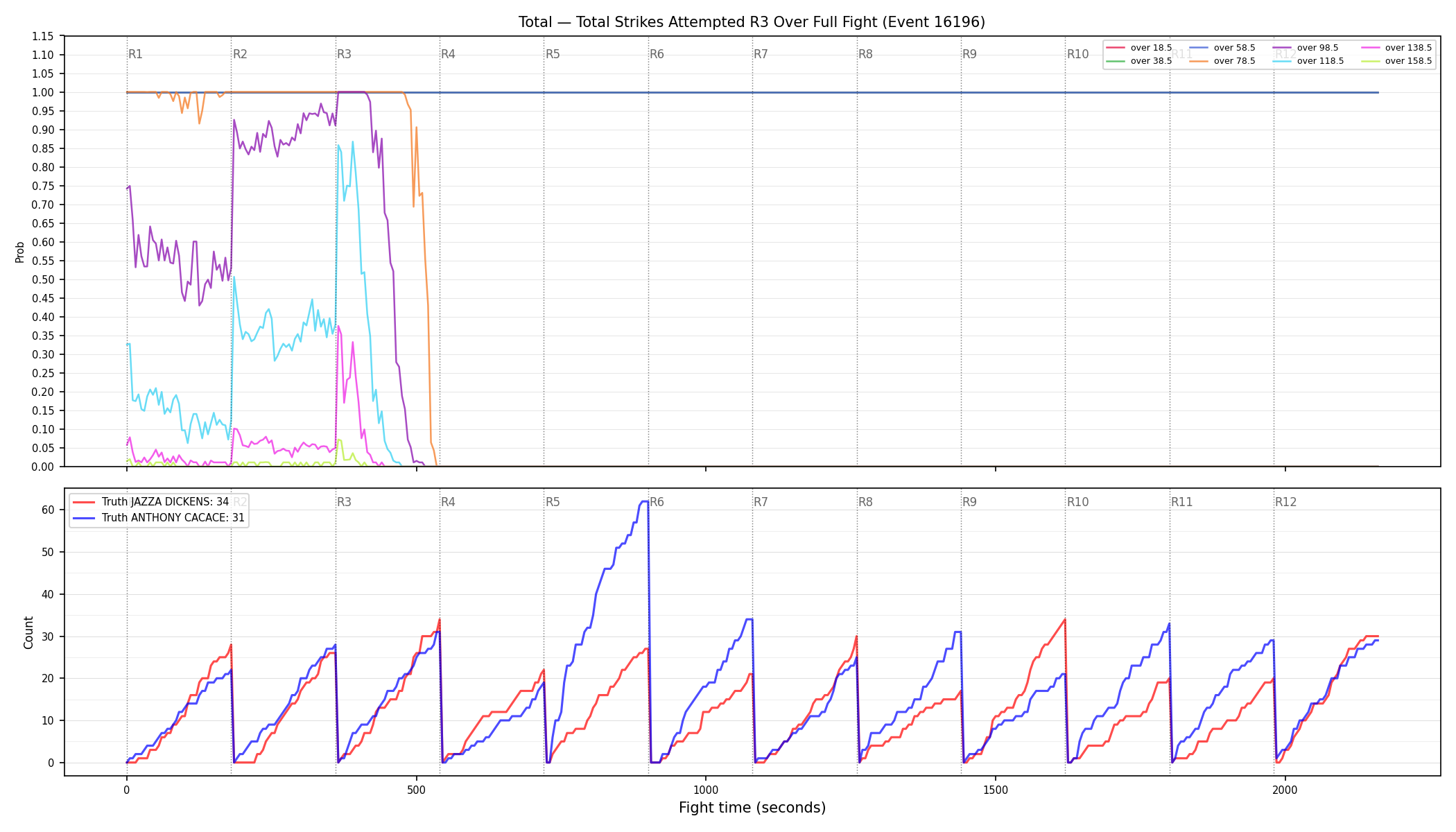Viewport: 1456px width, 832px height.
Task: Click the R11 round label in the count chart
Action: click(x=1182, y=502)
